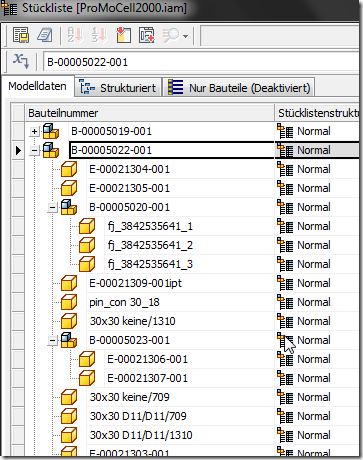Click the A-Z sort items toolbar icon
The image size is (363, 460).
(x=75, y=35)
